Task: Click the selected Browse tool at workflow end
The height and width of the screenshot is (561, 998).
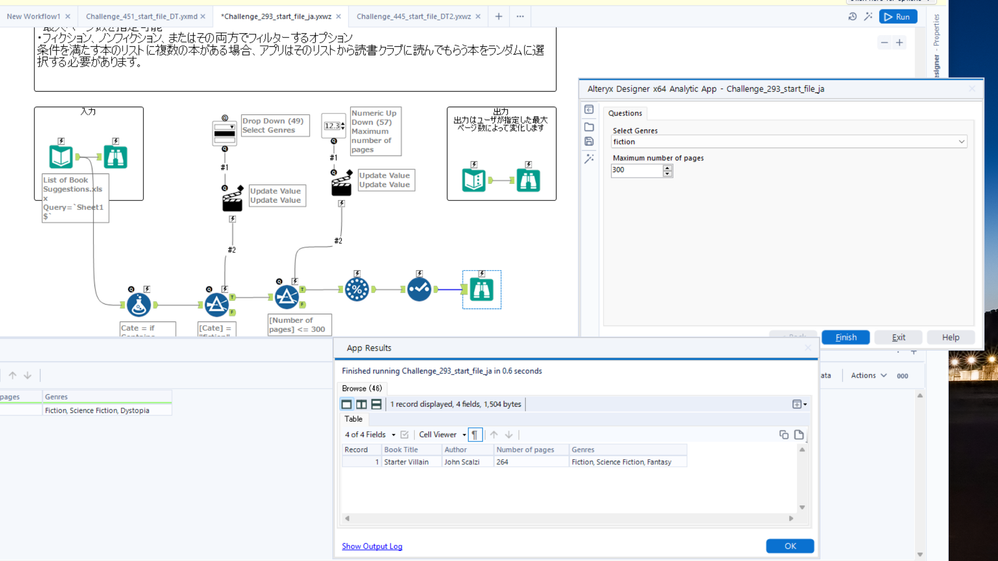Action: [x=482, y=290]
